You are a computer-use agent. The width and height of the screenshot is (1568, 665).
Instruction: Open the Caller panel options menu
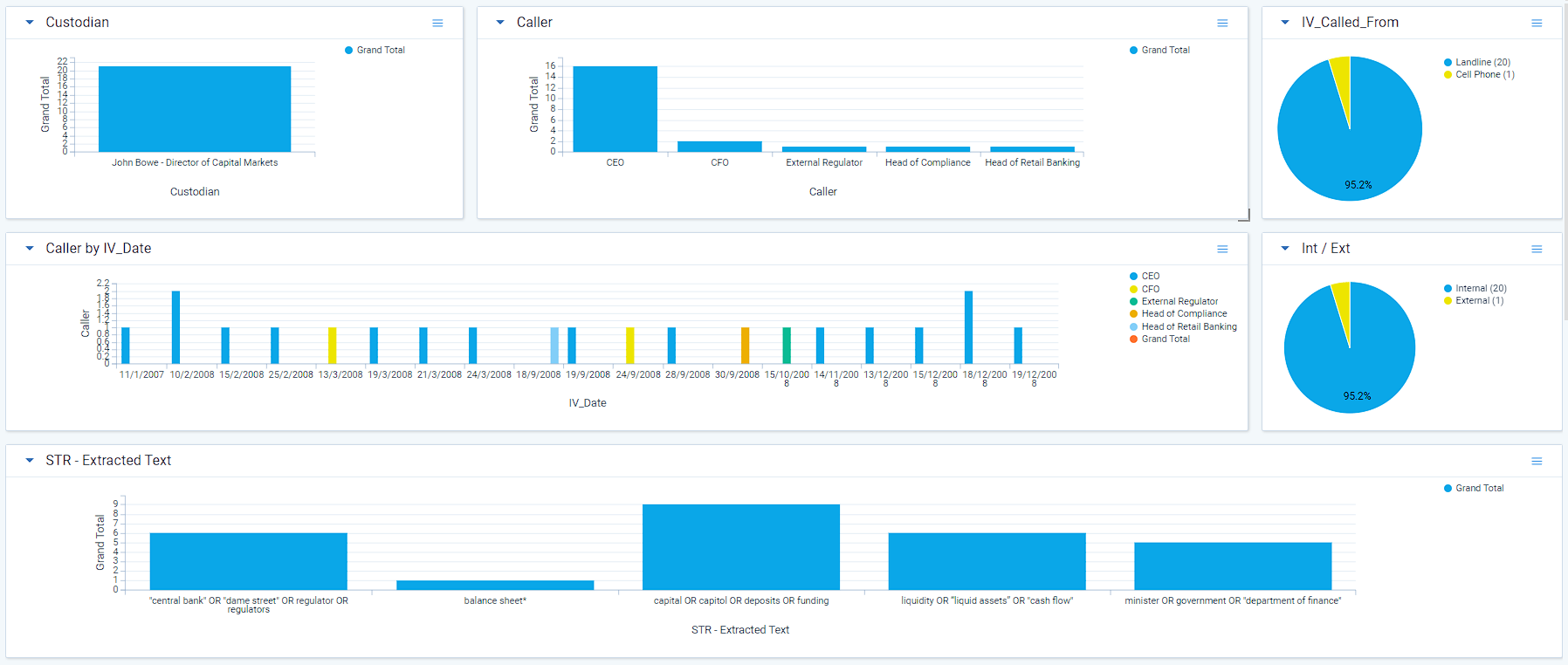coord(1222,24)
